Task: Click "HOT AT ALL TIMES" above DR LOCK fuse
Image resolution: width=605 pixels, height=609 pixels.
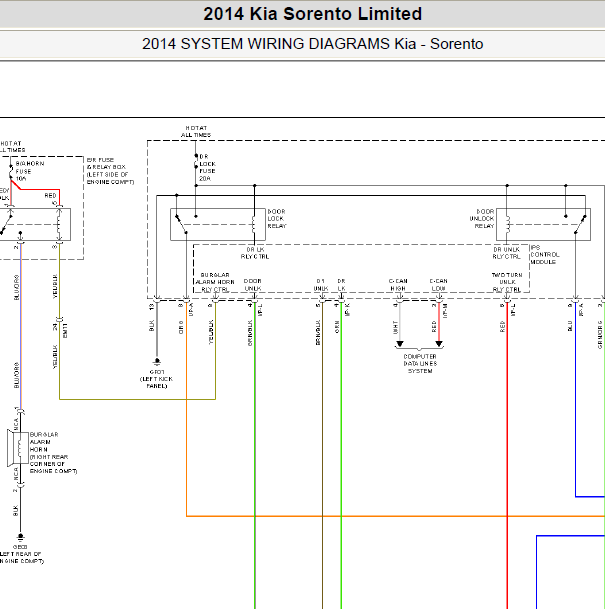Action: (x=196, y=131)
